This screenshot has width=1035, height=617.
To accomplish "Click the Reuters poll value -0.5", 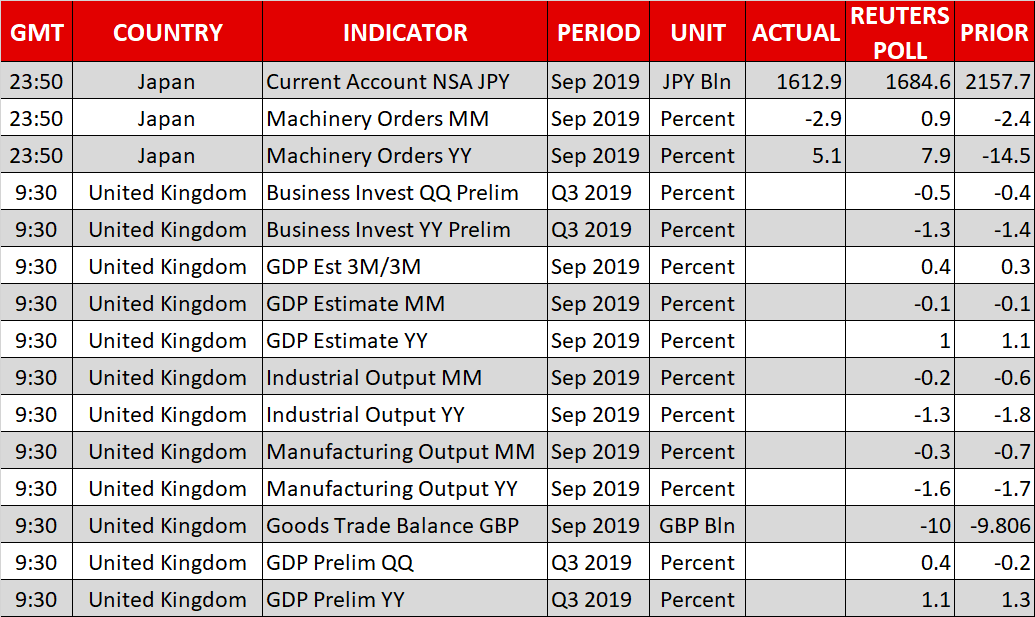I will point(933,193).
